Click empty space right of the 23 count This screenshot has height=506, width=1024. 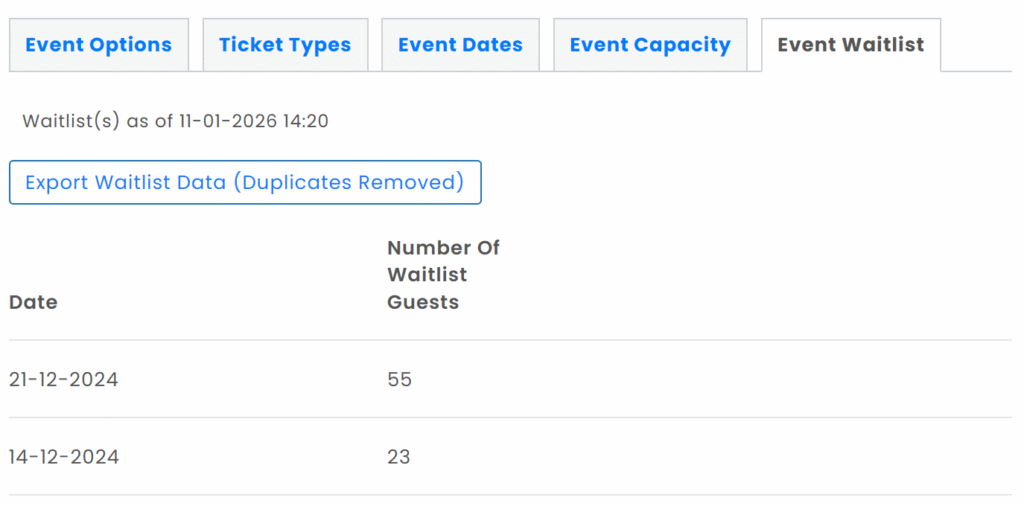pyautogui.click(x=700, y=457)
